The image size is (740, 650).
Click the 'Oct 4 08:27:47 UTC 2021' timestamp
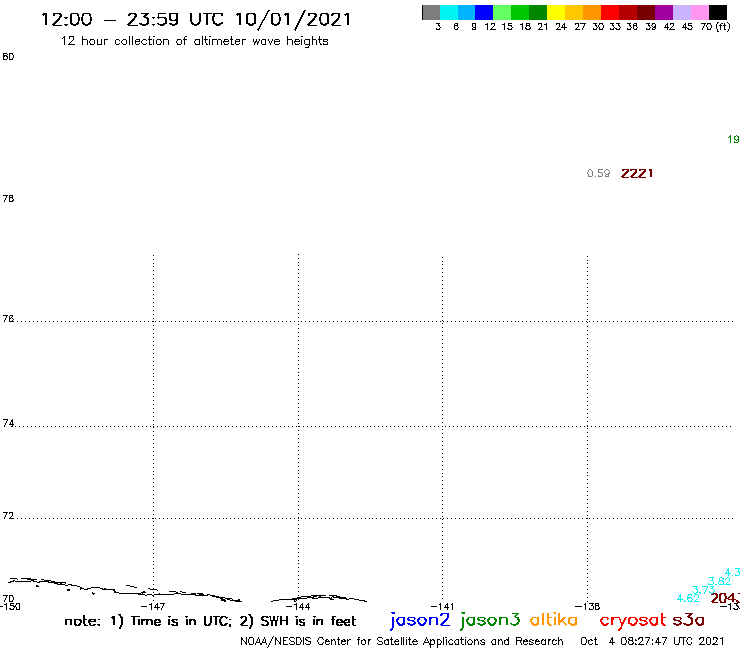click(x=652, y=642)
